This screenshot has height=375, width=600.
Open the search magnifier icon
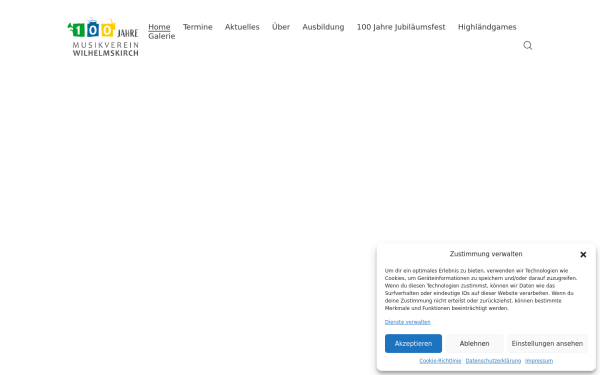[528, 46]
